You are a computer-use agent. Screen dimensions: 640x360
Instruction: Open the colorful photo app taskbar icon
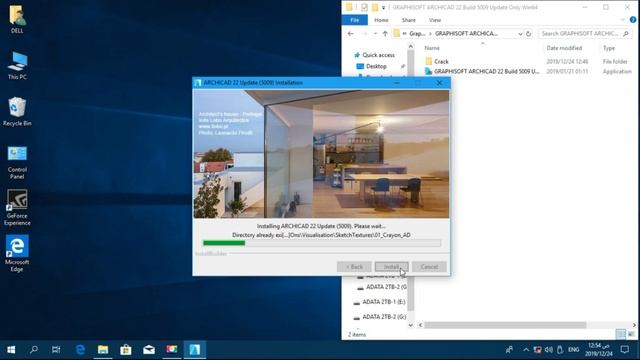[172, 350]
